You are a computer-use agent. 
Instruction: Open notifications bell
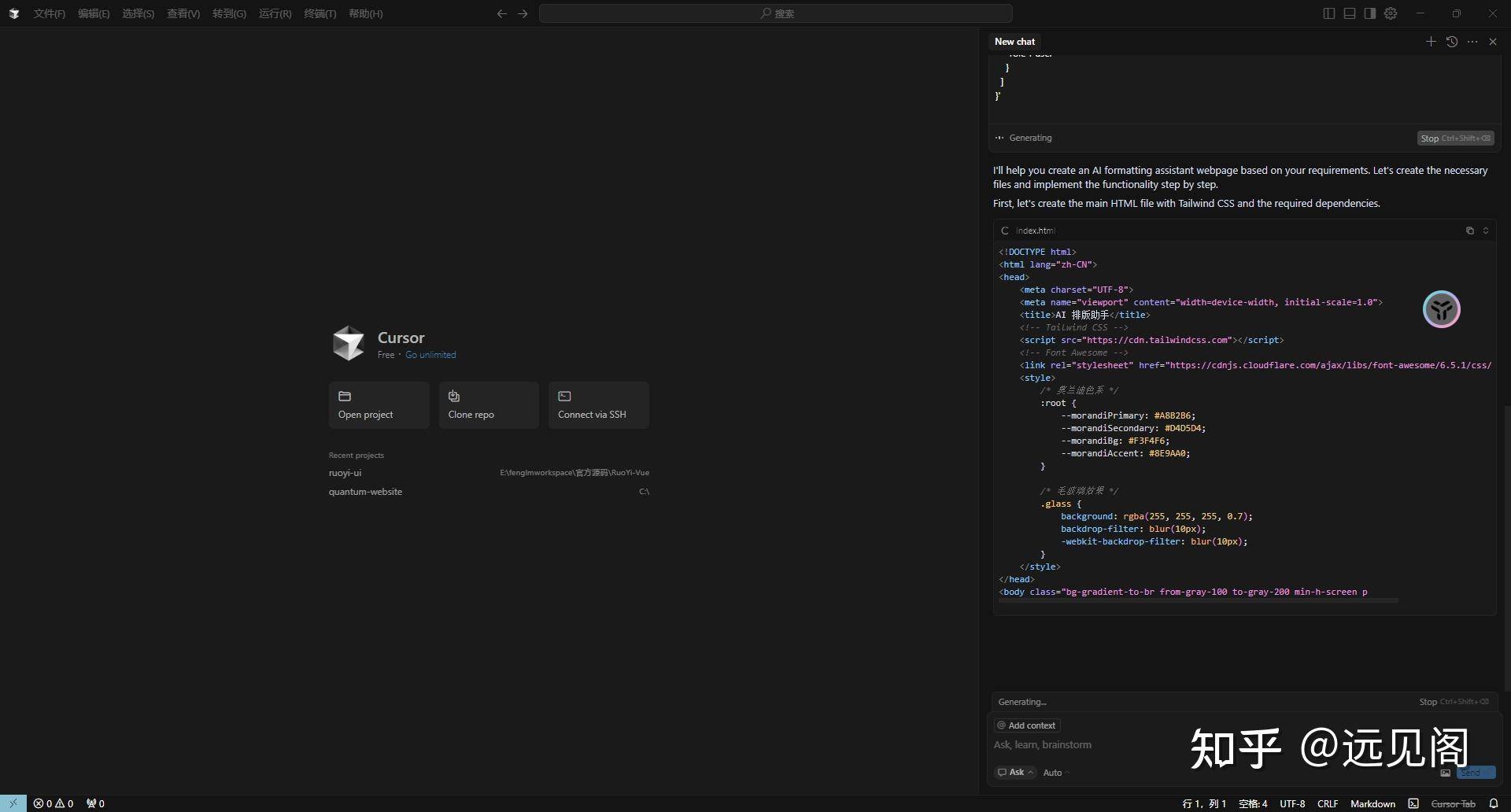[x=1494, y=803]
